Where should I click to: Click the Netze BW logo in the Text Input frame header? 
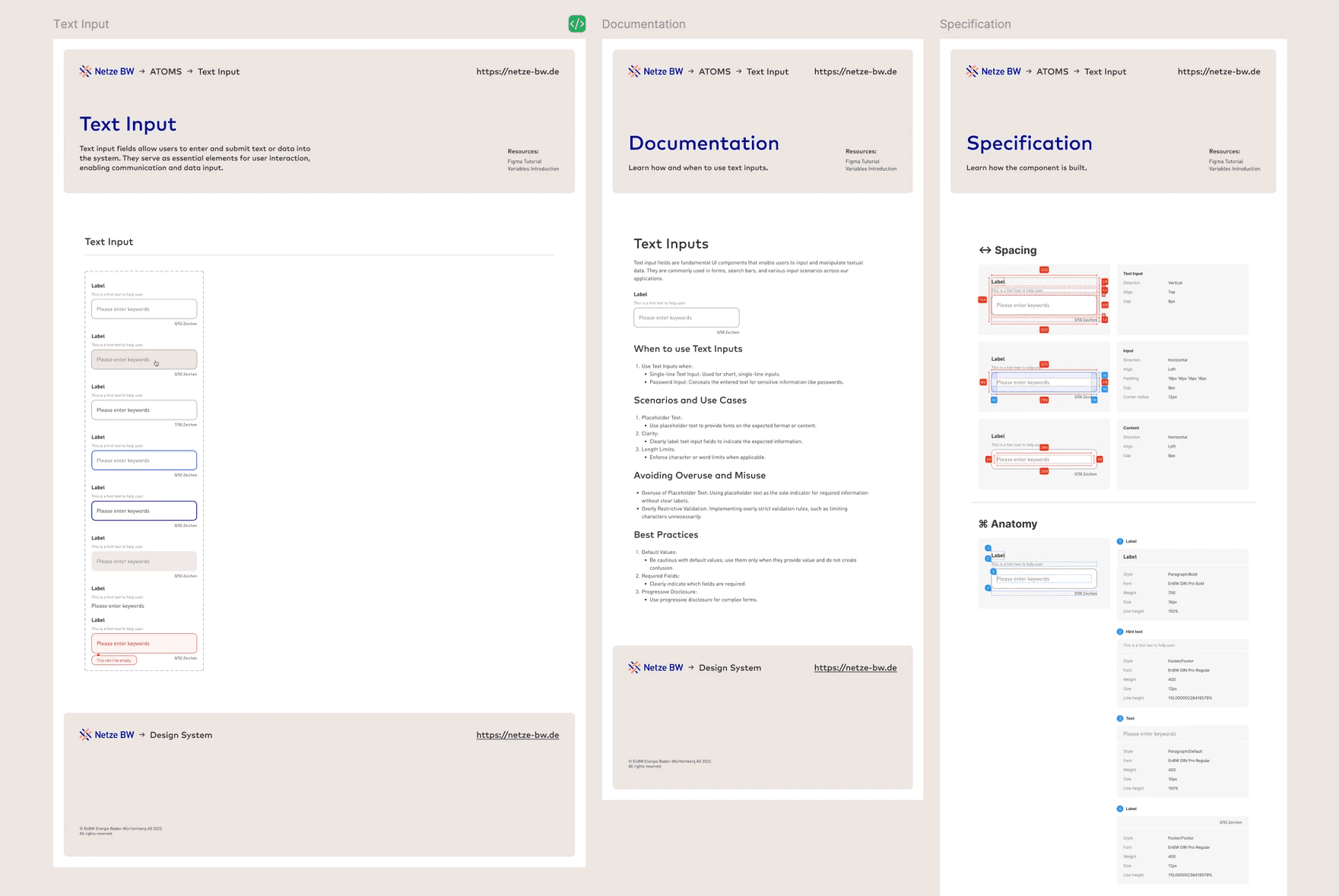point(106,71)
